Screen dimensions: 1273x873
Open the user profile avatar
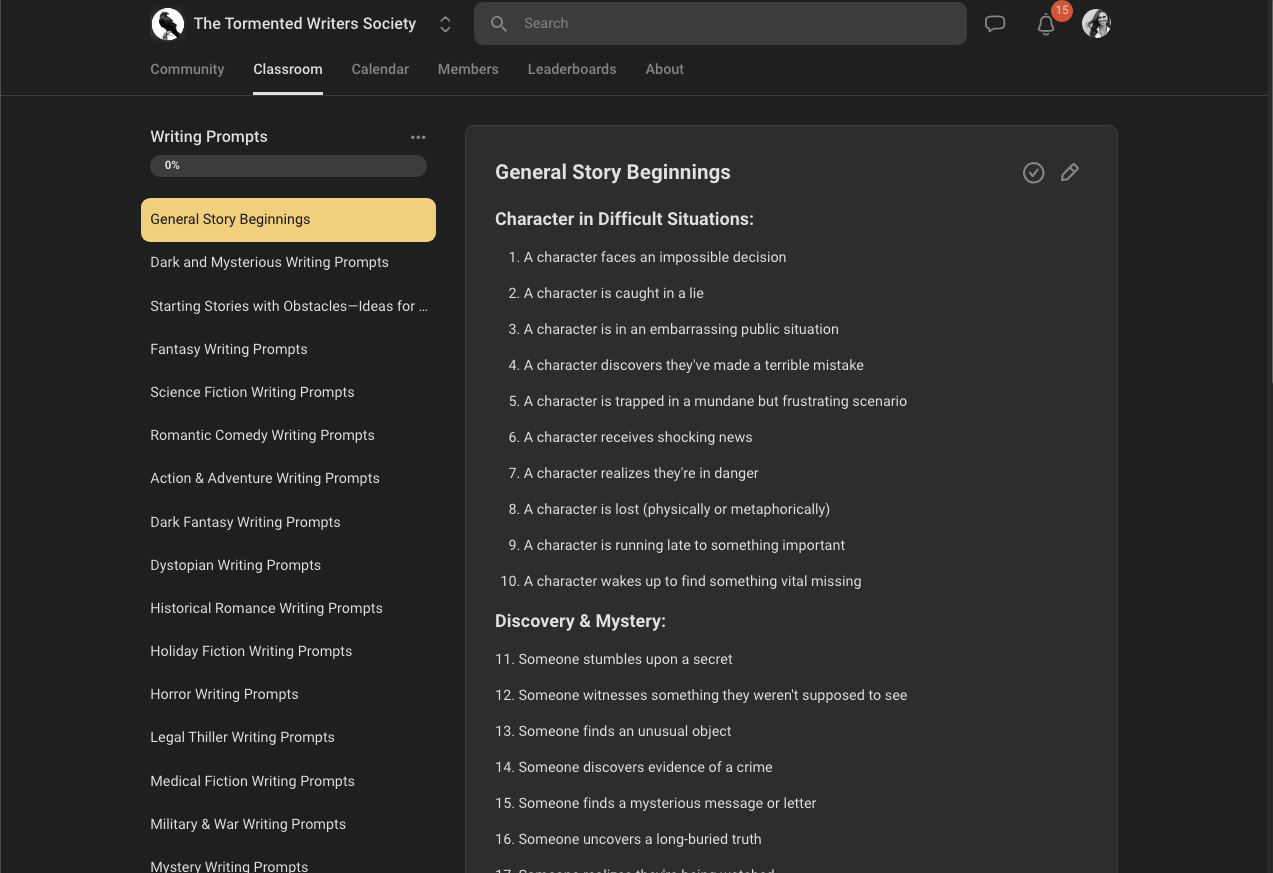(1096, 24)
